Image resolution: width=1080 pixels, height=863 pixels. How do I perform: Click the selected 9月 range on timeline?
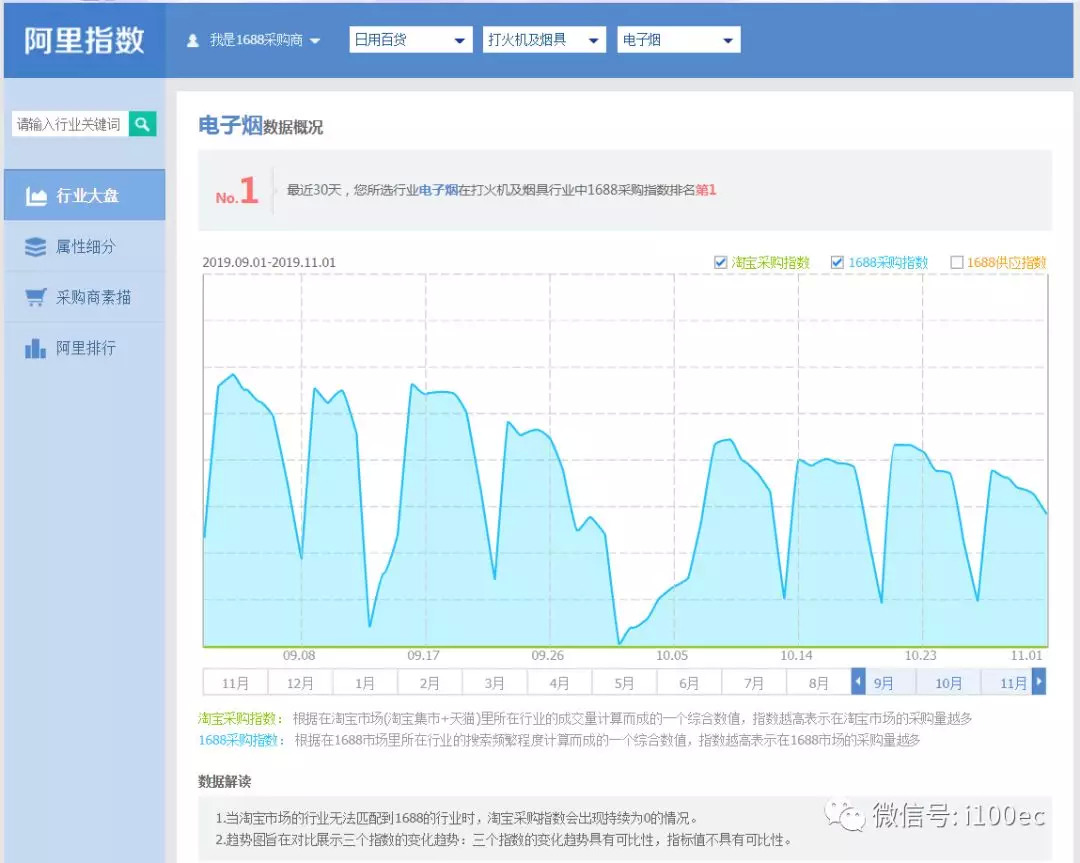884,684
